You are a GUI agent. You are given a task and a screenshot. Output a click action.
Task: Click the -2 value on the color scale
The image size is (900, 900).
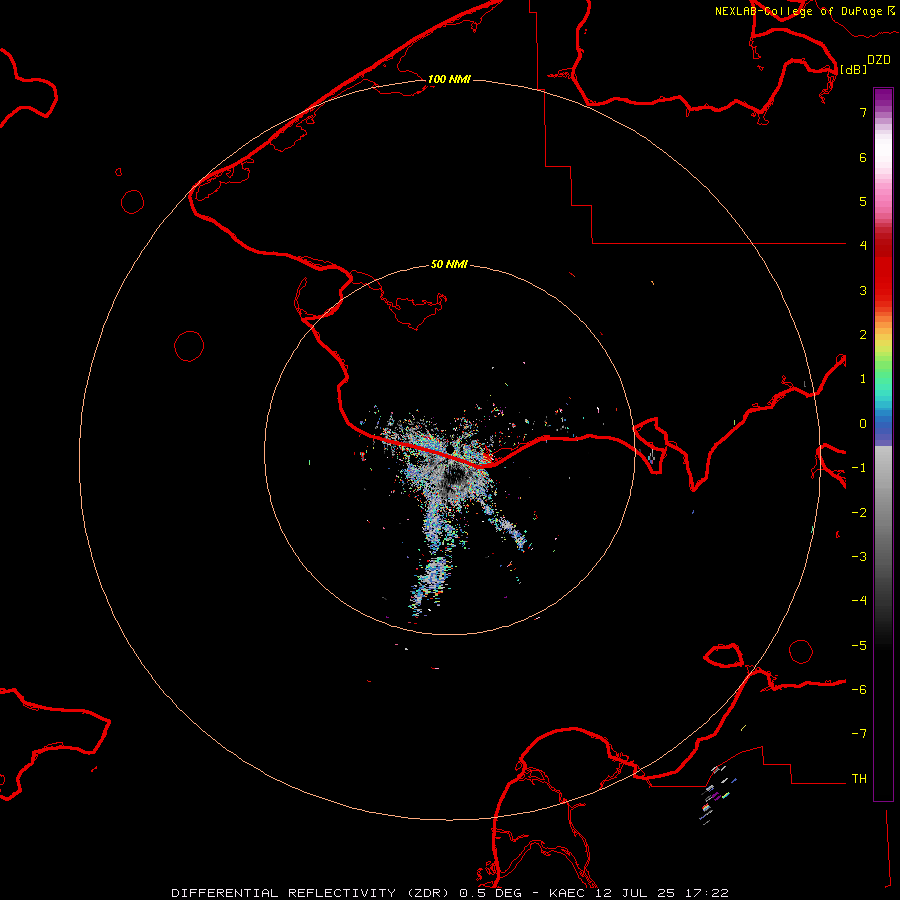pyautogui.click(x=859, y=513)
